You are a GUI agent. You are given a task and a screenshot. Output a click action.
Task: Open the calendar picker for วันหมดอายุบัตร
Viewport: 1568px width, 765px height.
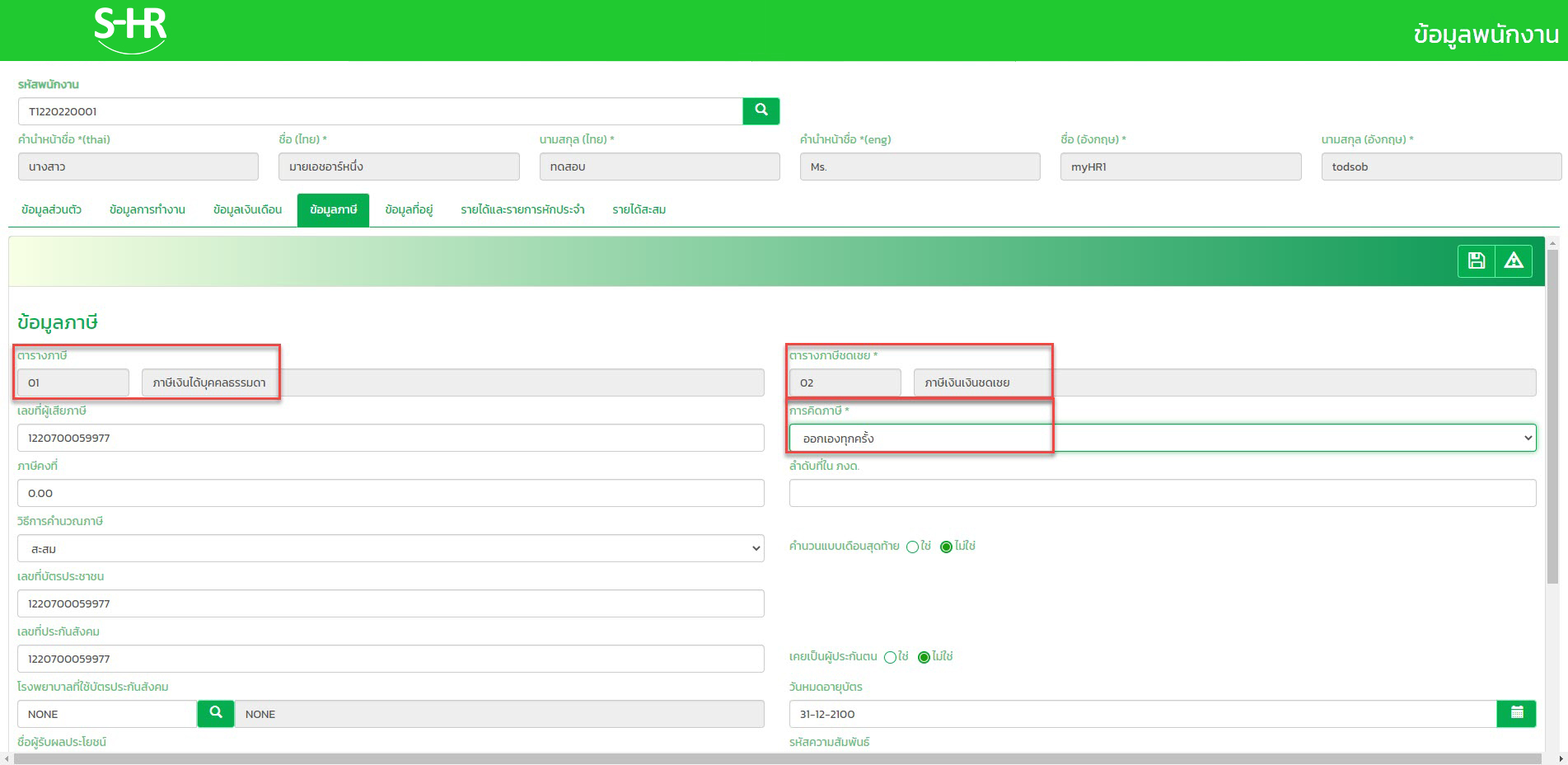1517,714
